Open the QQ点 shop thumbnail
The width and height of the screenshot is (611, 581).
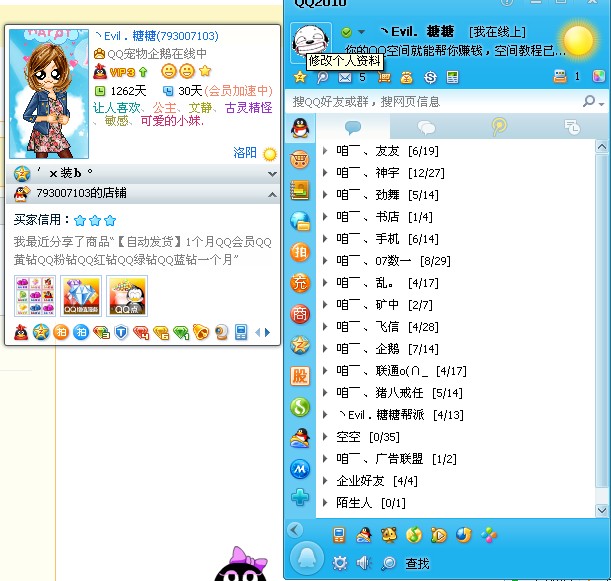127,296
